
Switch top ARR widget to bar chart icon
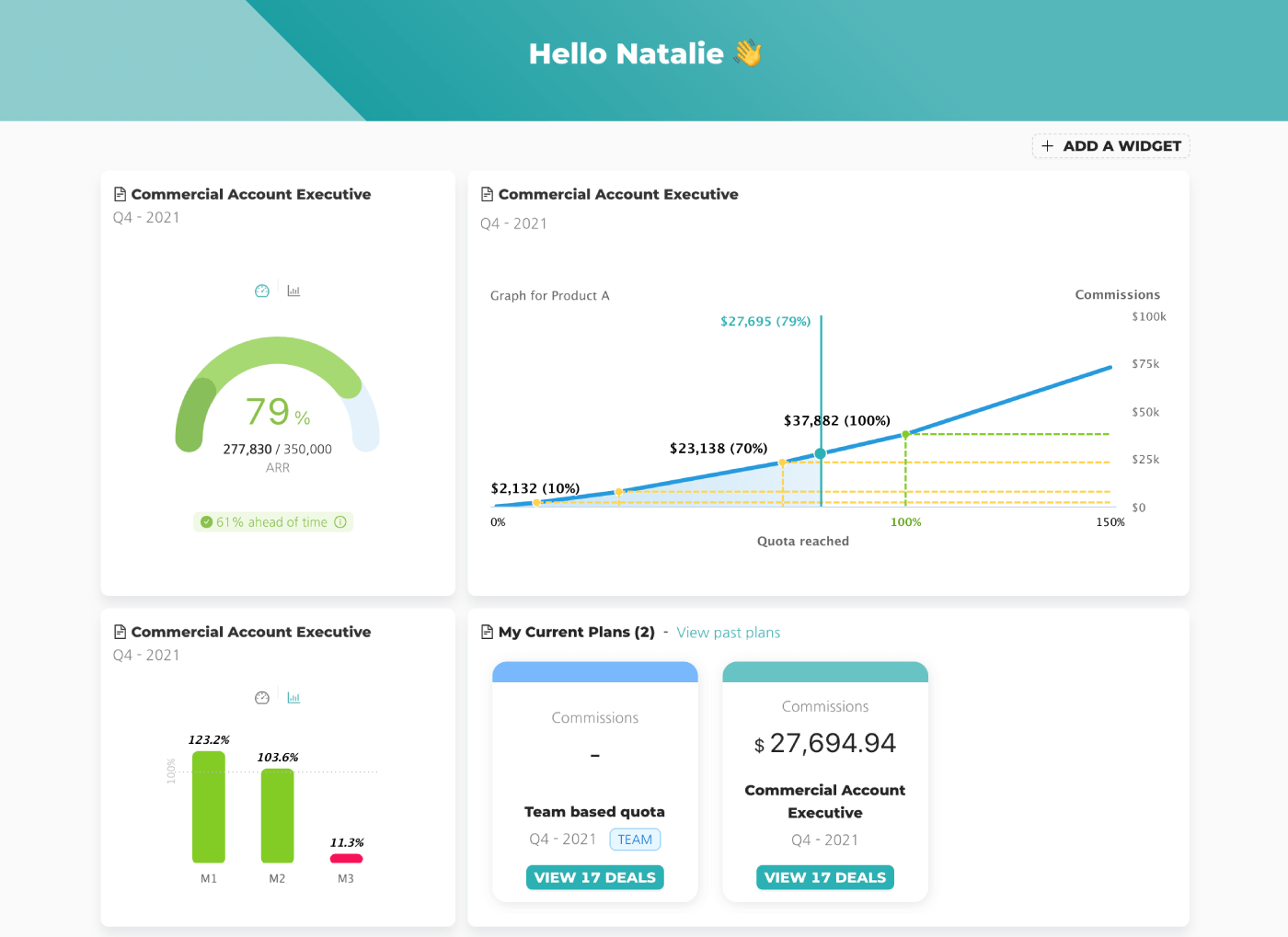293,291
